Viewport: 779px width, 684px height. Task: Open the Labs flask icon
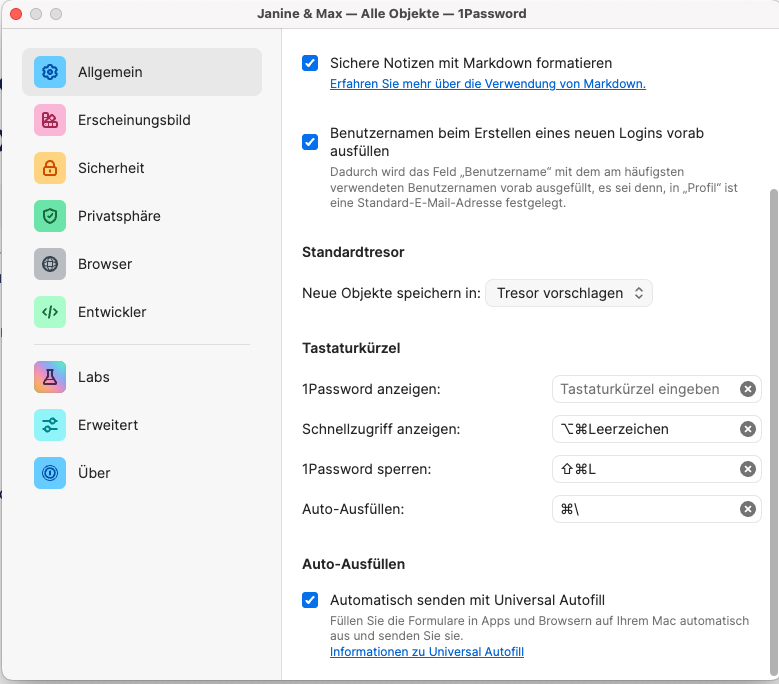pyautogui.click(x=50, y=377)
